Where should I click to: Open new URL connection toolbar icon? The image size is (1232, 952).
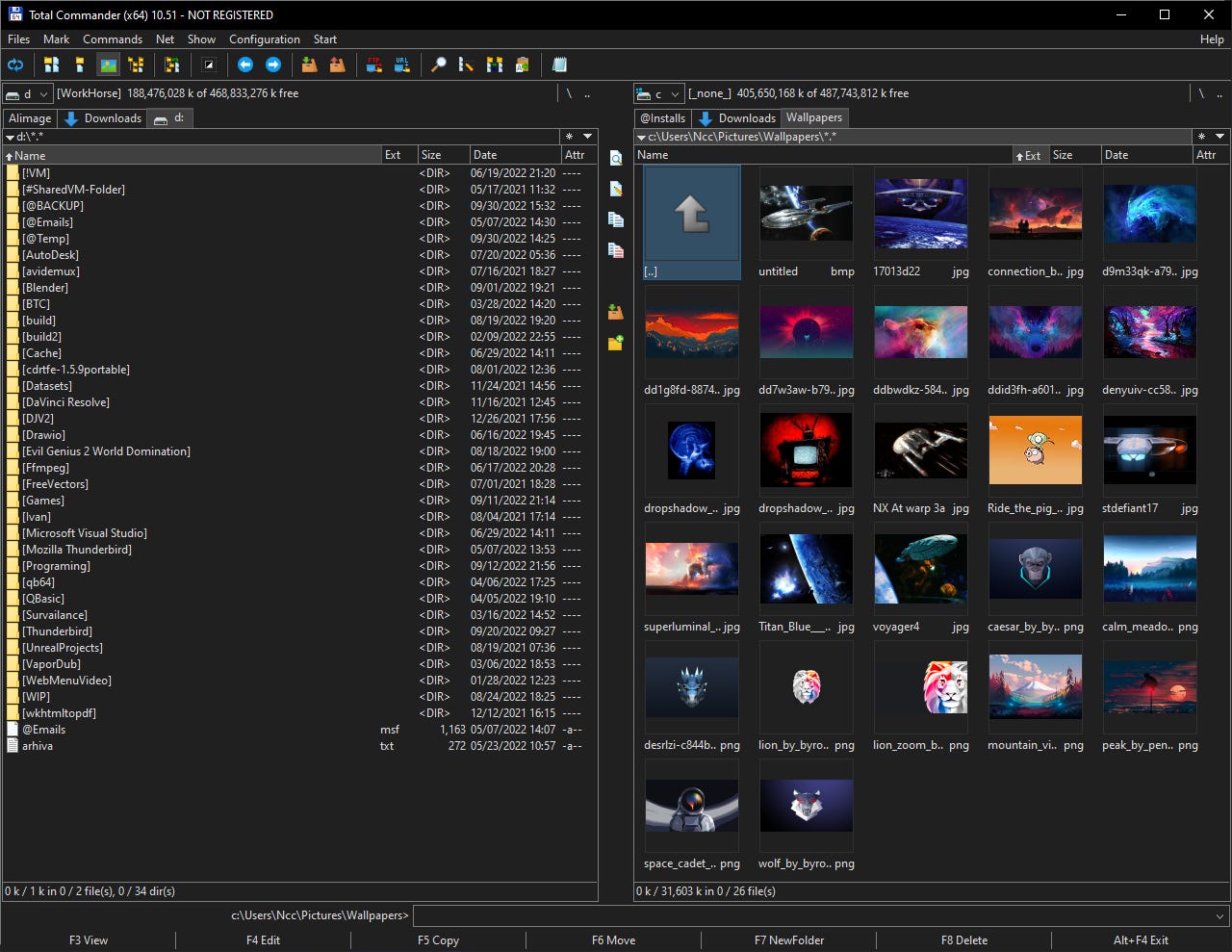pos(402,64)
